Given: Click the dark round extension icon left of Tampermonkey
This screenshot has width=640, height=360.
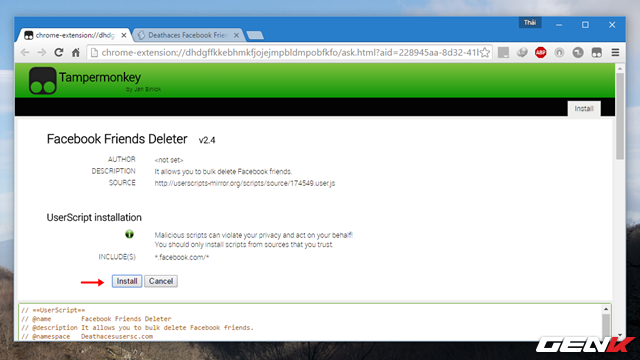Looking at the screenshot, I should (578, 52).
